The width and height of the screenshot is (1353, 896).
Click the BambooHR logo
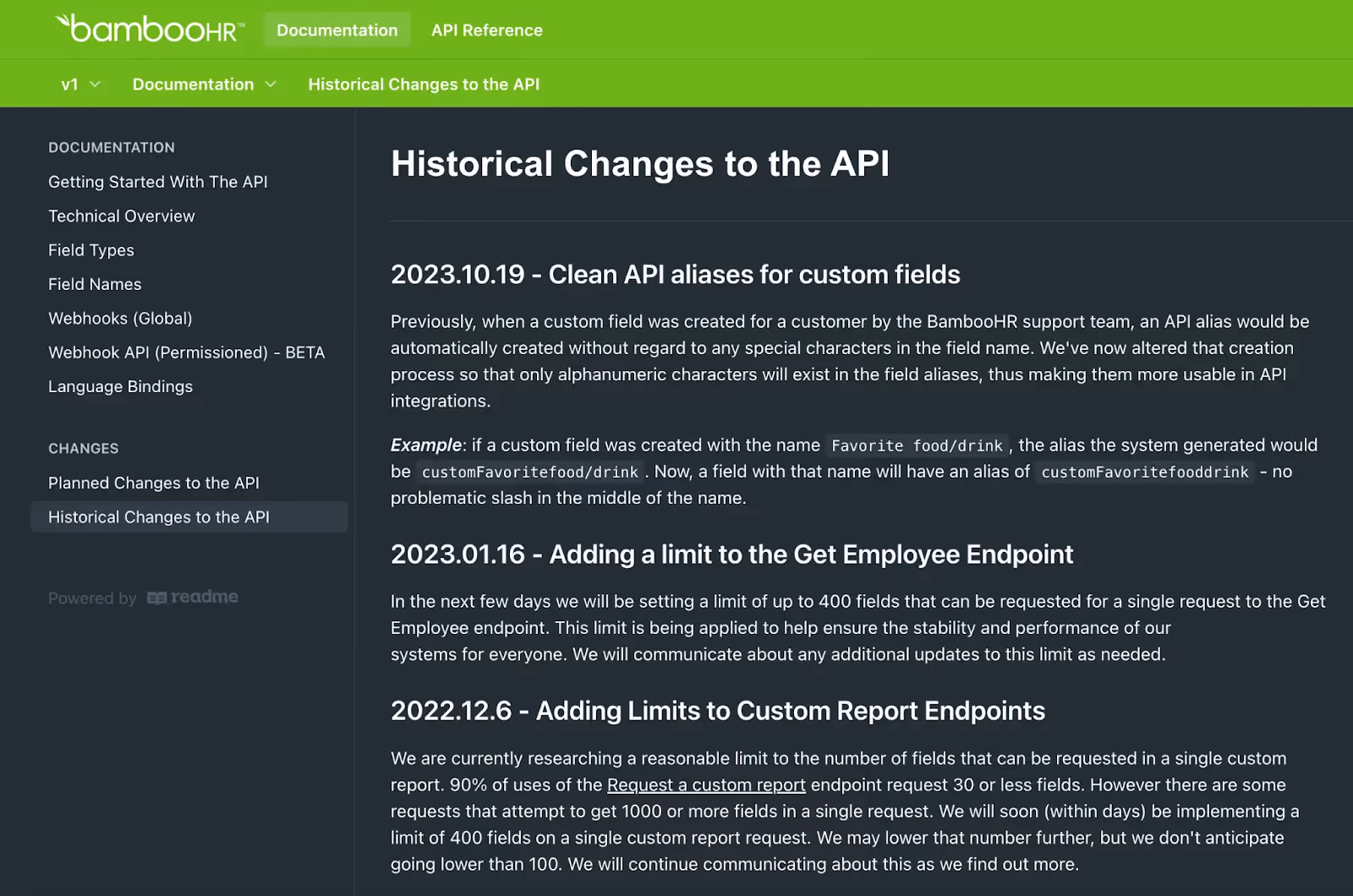click(150, 29)
